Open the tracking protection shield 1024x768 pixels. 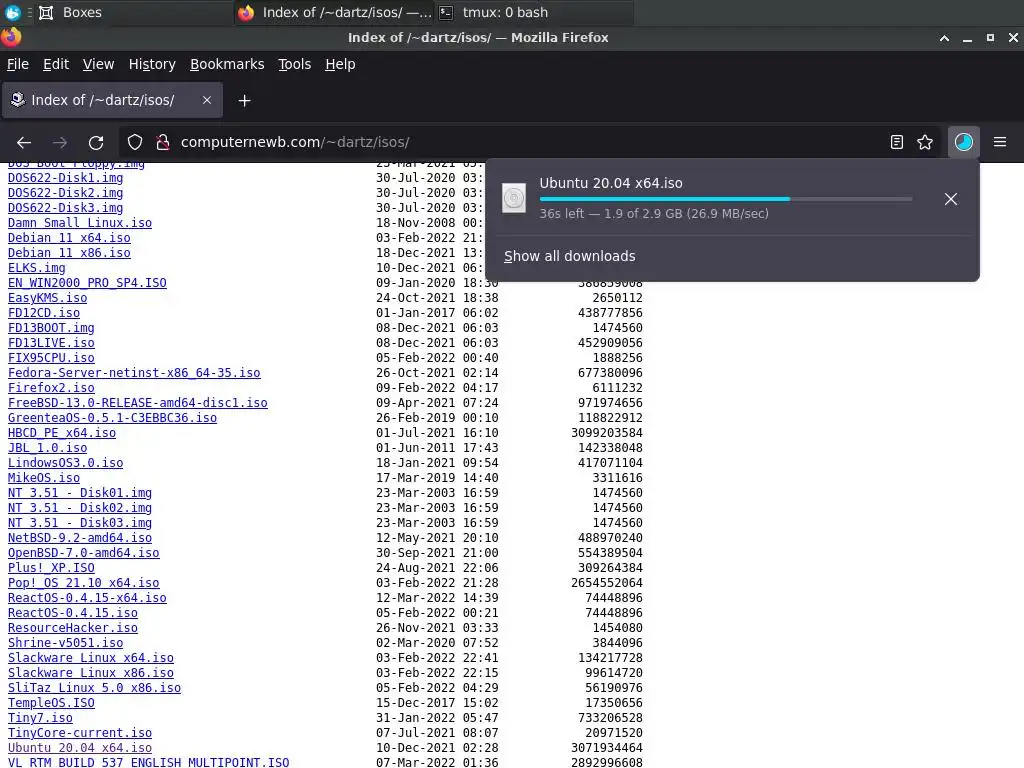pyautogui.click(x=135, y=142)
